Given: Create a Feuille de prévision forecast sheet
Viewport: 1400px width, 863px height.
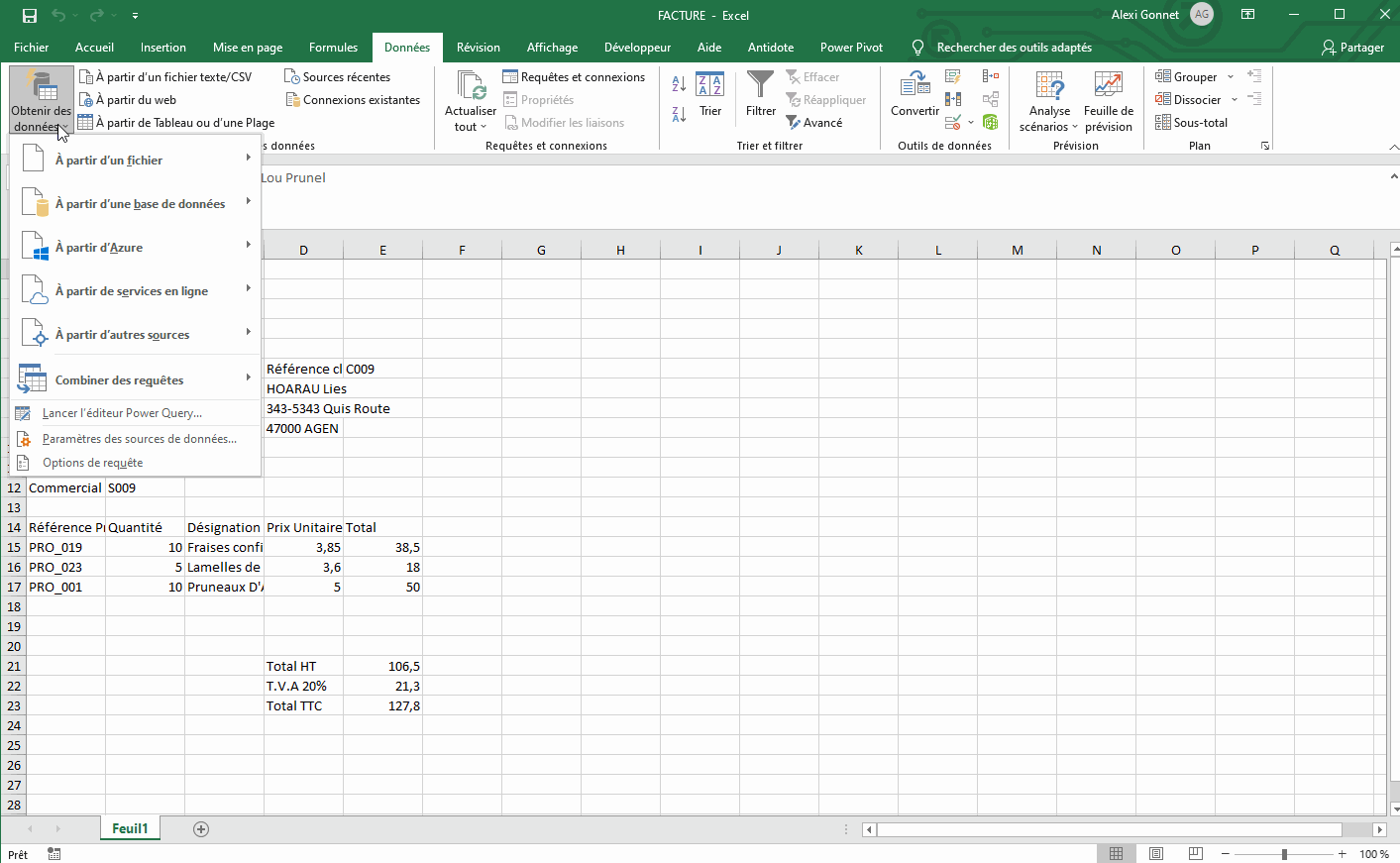Looking at the screenshot, I should [x=1109, y=101].
